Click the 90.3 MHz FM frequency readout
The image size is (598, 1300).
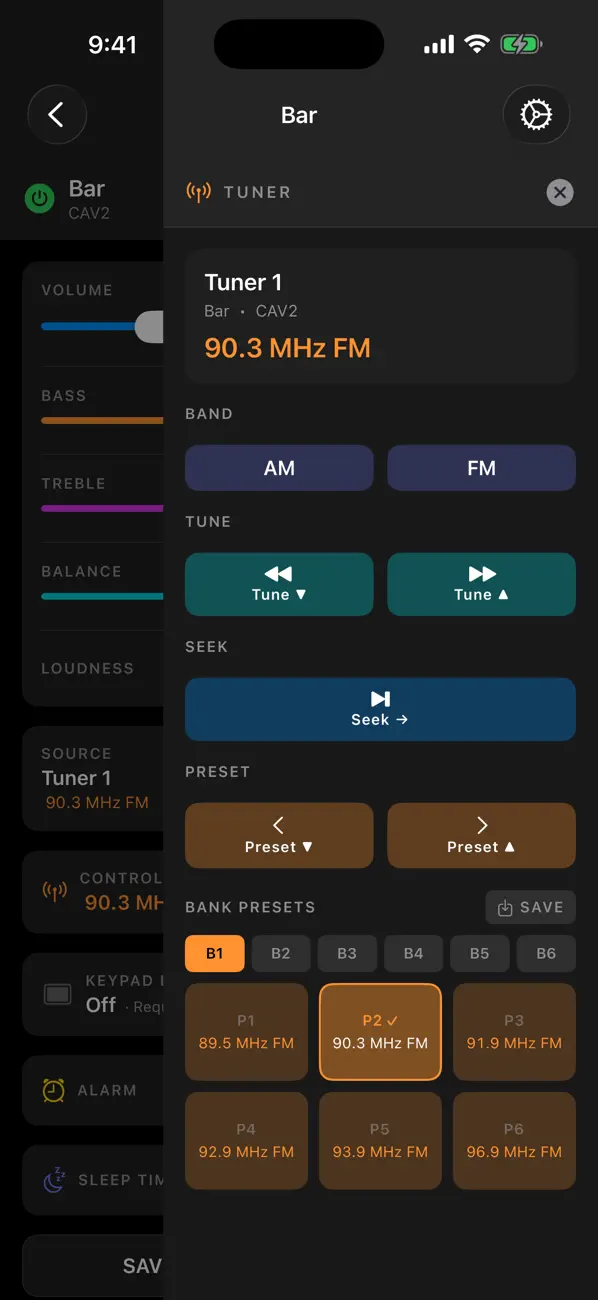click(x=288, y=348)
